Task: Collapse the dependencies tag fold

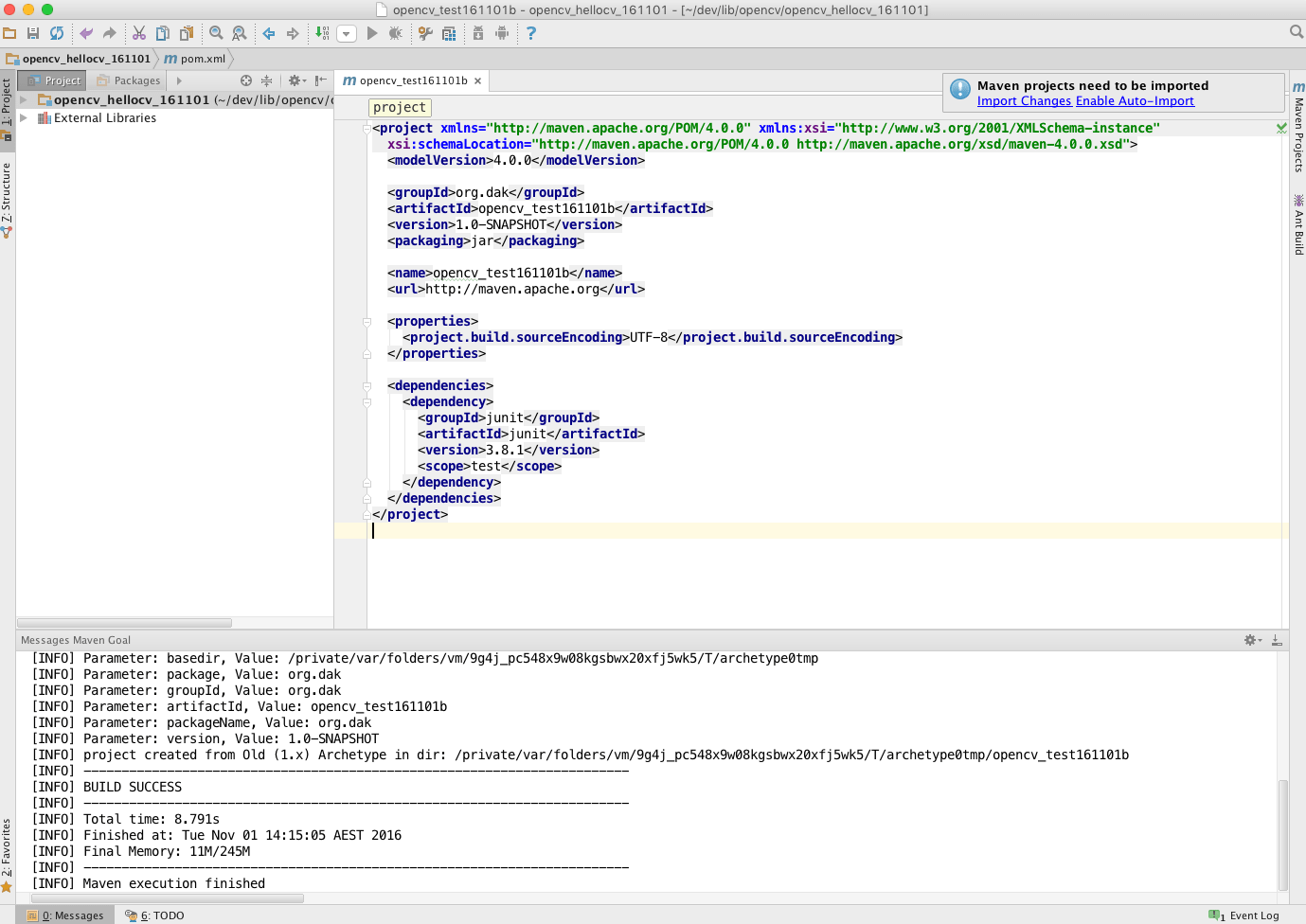Action: 367,386
